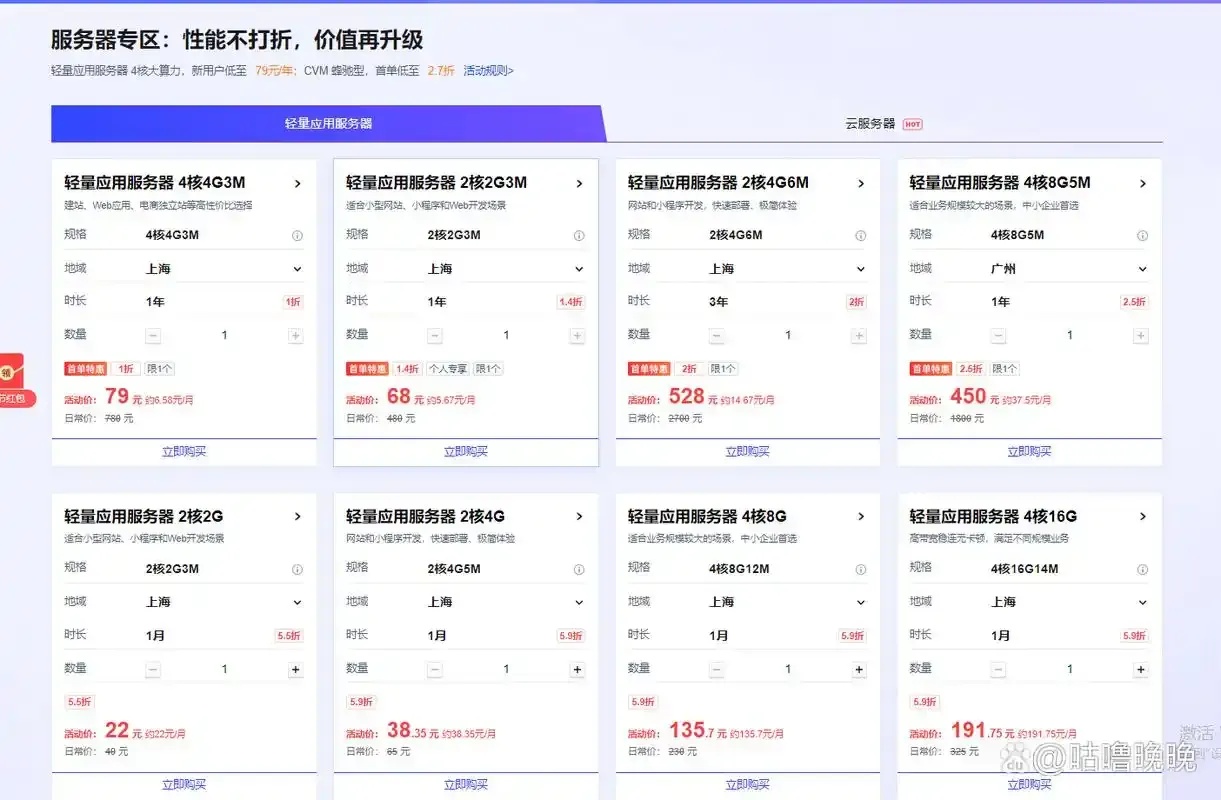Show the info icon for 2核2G3M in the first row
The height and width of the screenshot is (800, 1221).
(x=579, y=236)
